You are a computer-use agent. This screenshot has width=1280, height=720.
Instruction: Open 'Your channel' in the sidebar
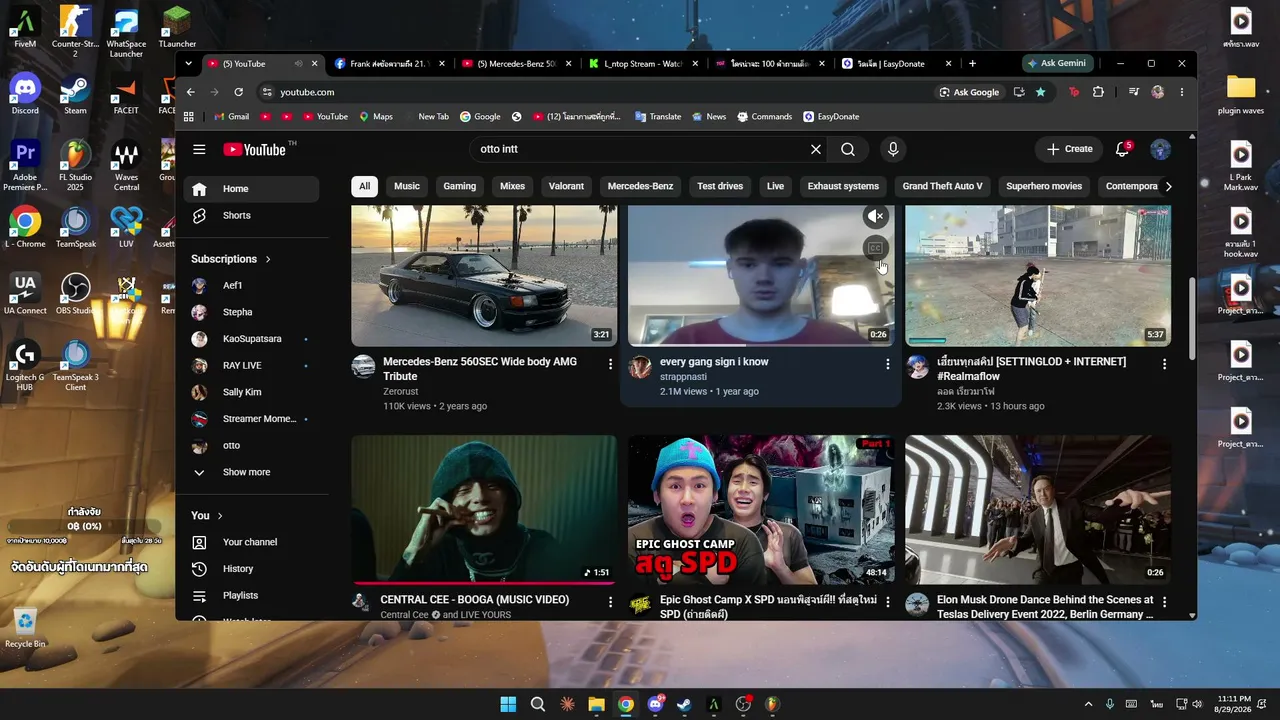252,542
